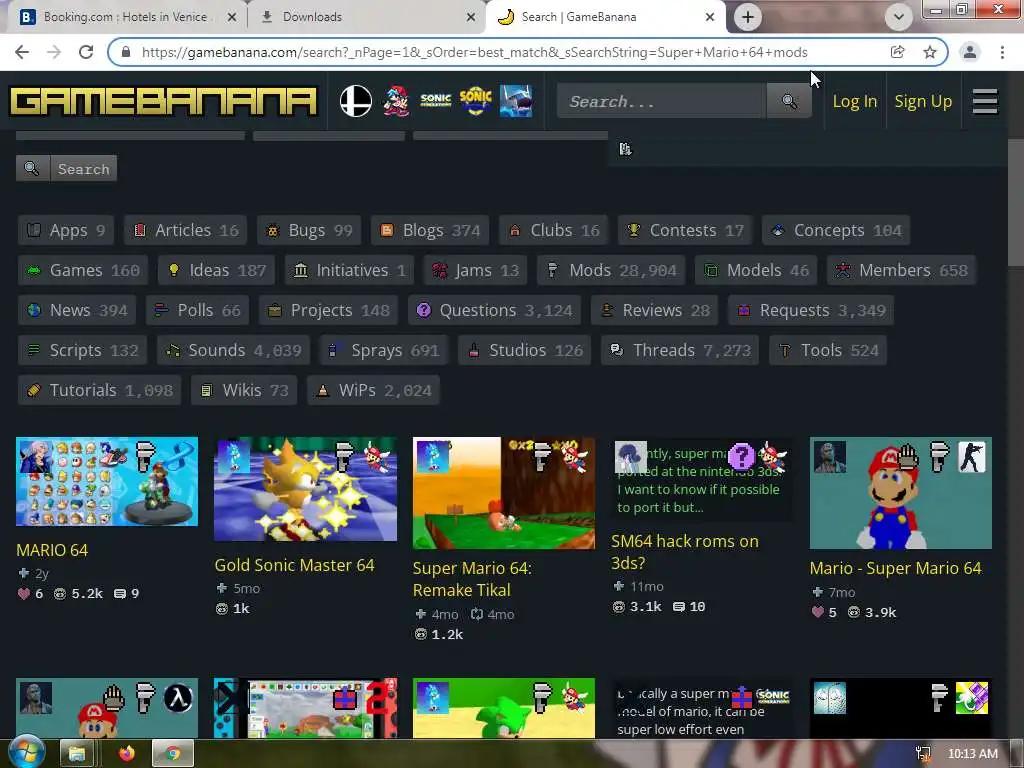Show only Games results
Image resolution: width=1024 pixels, height=768 pixels.
[83, 270]
